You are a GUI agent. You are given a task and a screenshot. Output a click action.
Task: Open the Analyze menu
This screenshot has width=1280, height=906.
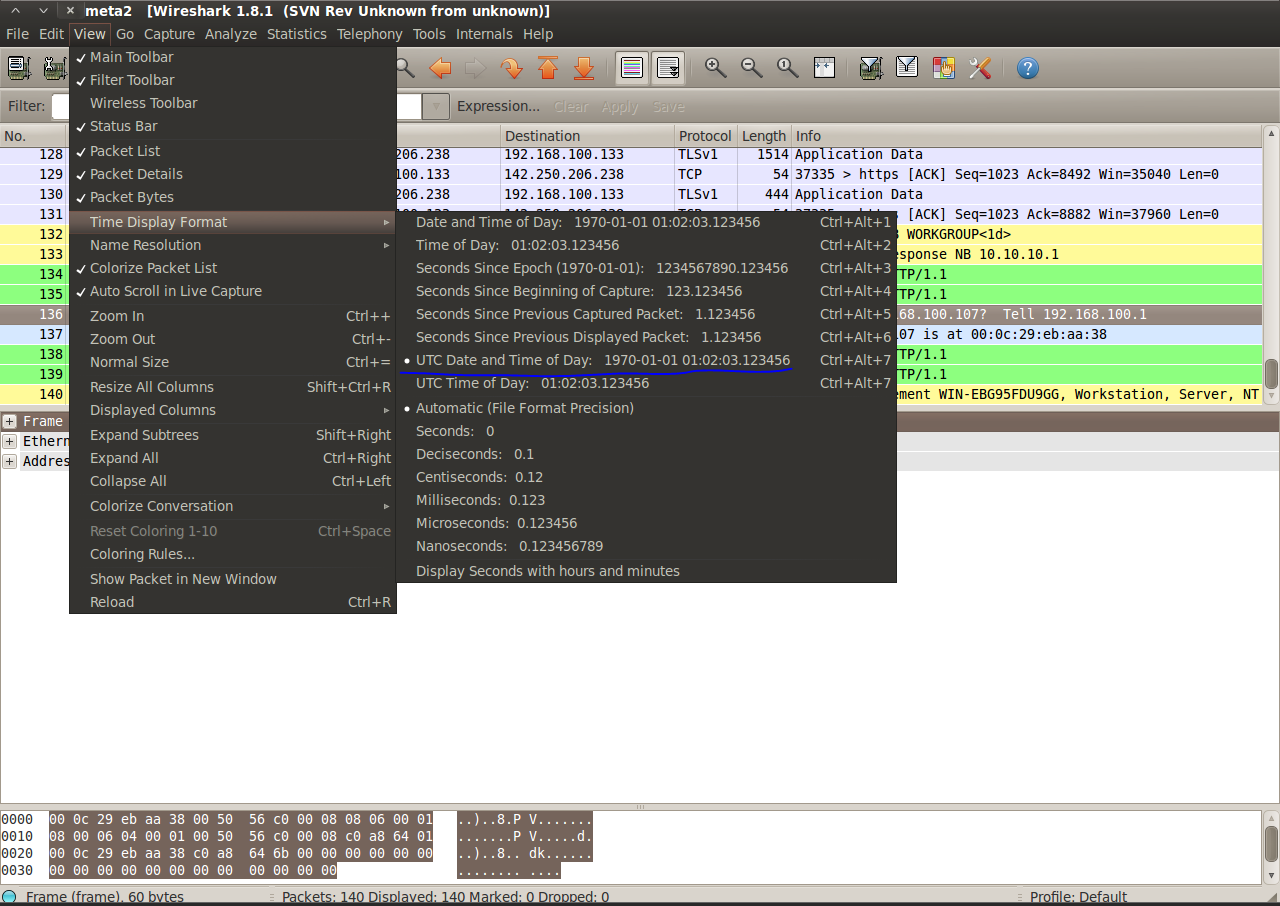click(231, 34)
